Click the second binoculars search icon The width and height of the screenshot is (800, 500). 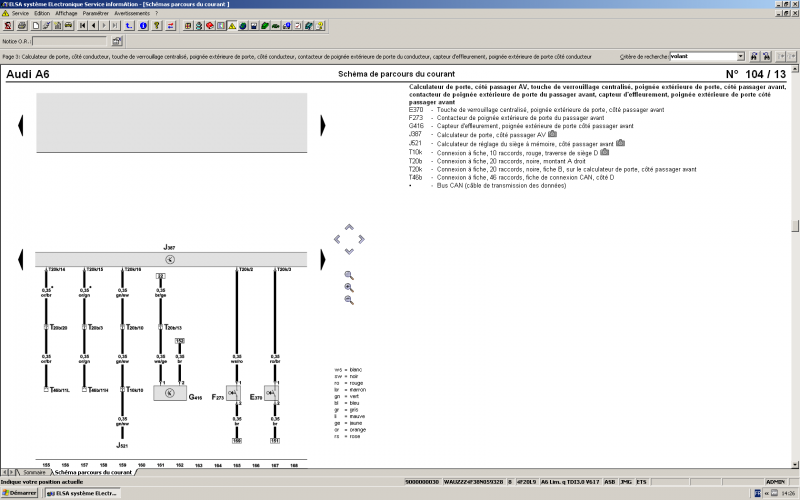point(766,57)
